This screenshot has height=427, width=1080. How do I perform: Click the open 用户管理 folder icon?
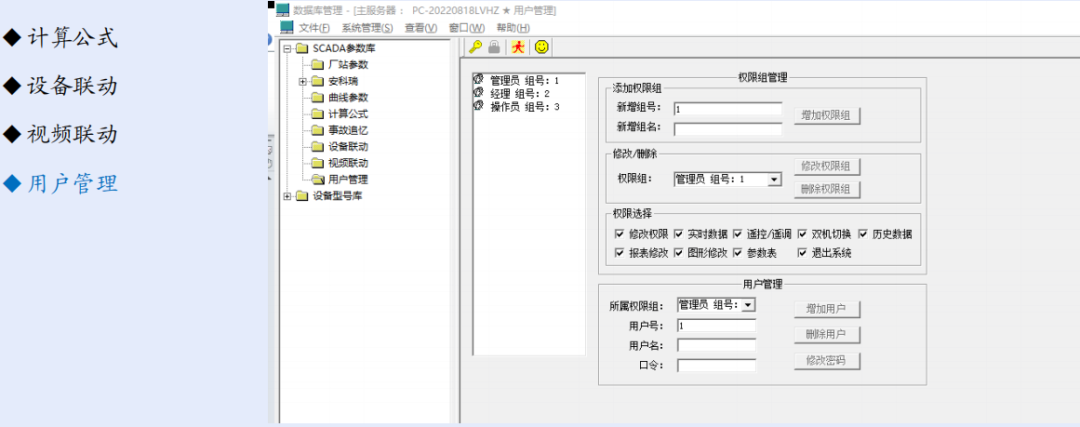pos(318,179)
